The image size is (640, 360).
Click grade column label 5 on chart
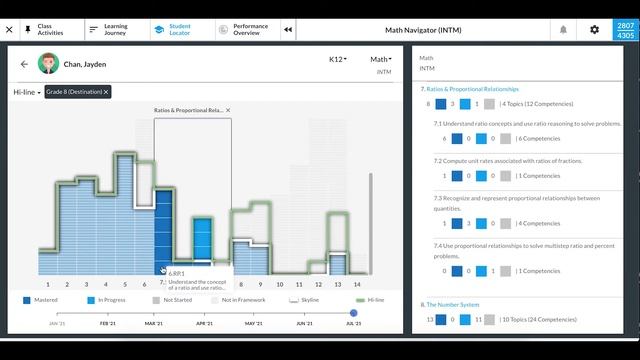pos(125,284)
